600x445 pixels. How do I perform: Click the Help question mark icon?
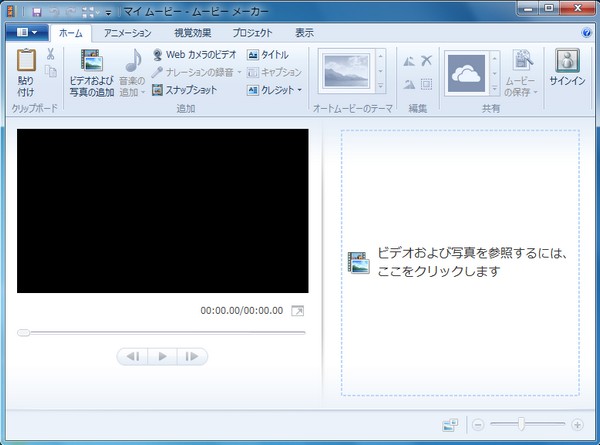[586, 33]
